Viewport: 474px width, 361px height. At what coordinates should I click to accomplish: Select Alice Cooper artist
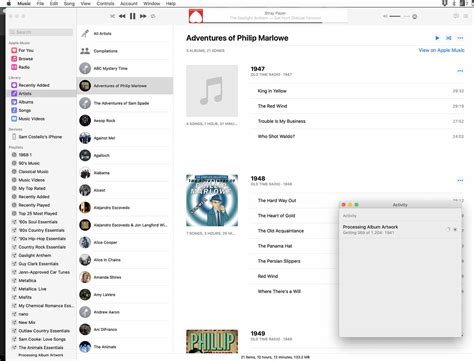[x=124, y=242]
